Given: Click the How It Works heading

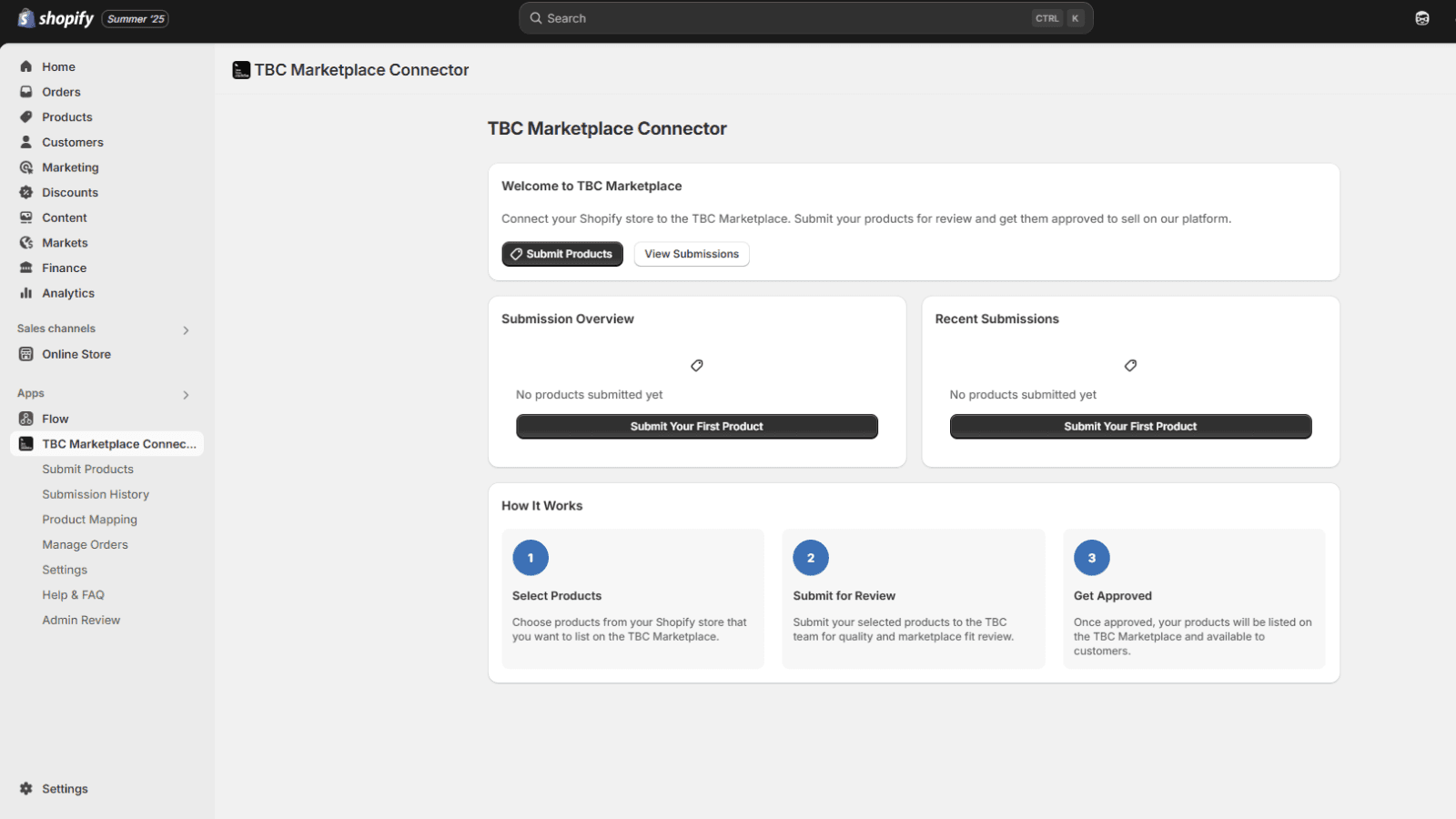Looking at the screenshot, I should pos(542,506).
